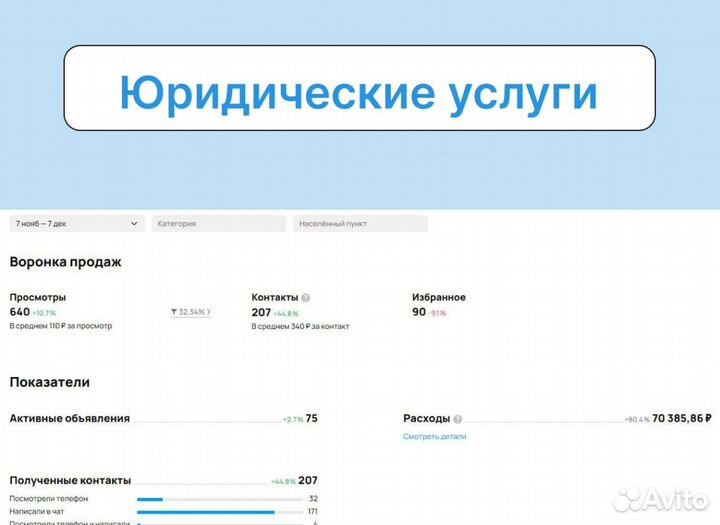Click the +80,4% expenses change indicator
The height and width of the screenshot is (525, 720).
(x=637, y=419)
